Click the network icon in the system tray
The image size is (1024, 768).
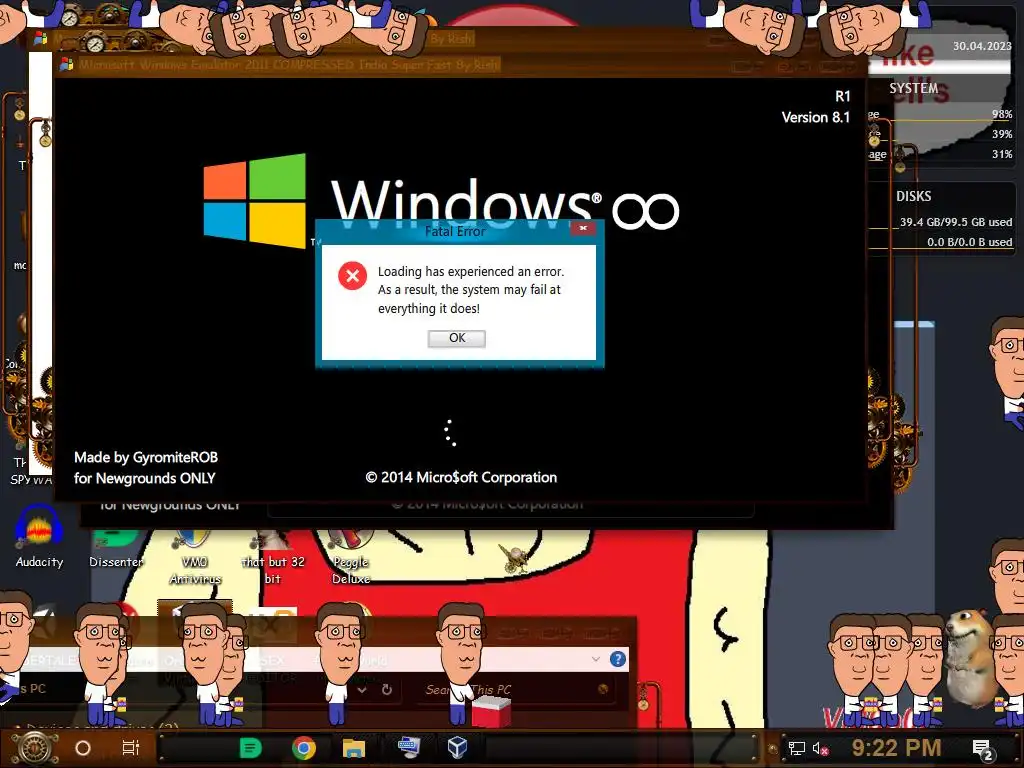(796, 748)
